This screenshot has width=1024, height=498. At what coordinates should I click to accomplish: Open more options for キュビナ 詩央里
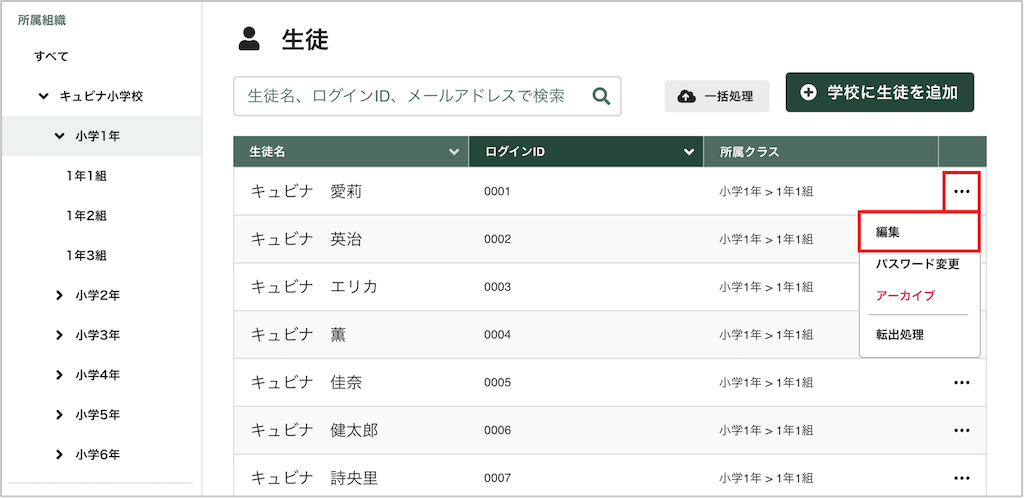(961, 478)
